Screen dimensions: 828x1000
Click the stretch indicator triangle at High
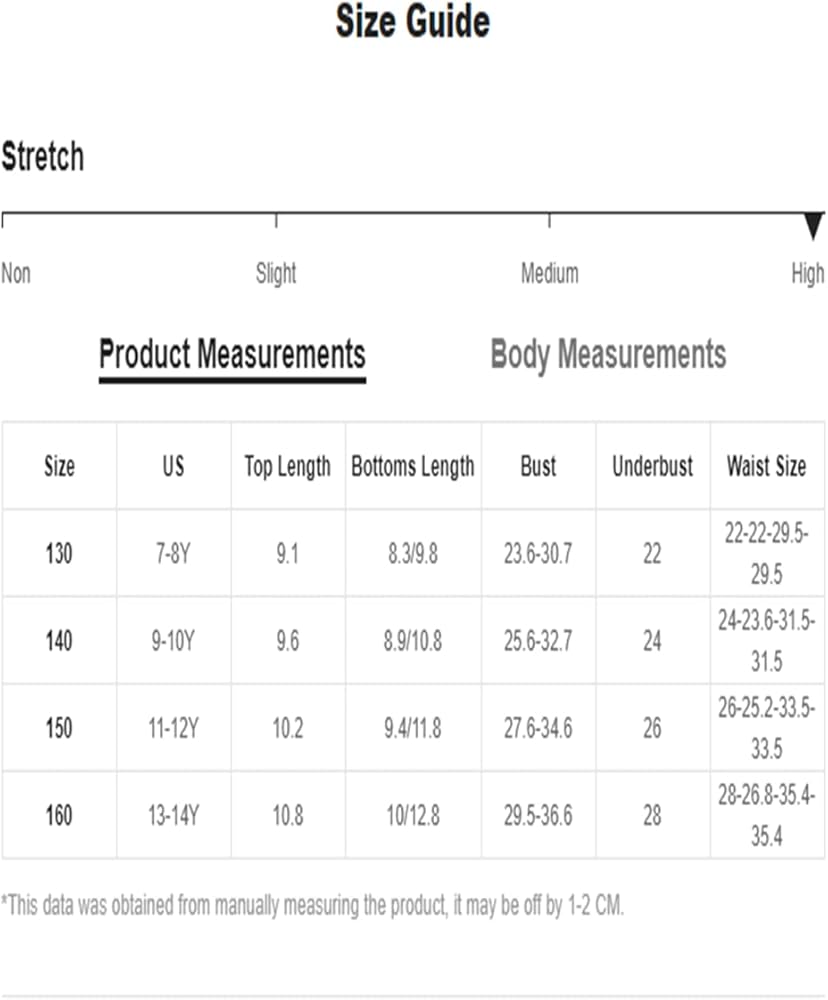pyautogui.click(x=814, y=226)
